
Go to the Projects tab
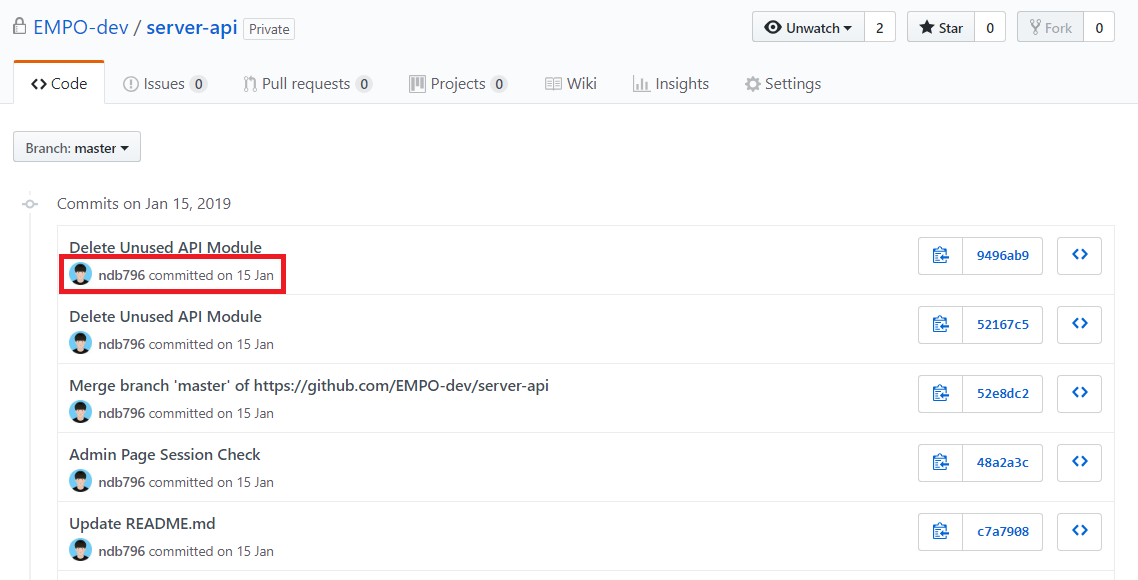click(458, 83)
